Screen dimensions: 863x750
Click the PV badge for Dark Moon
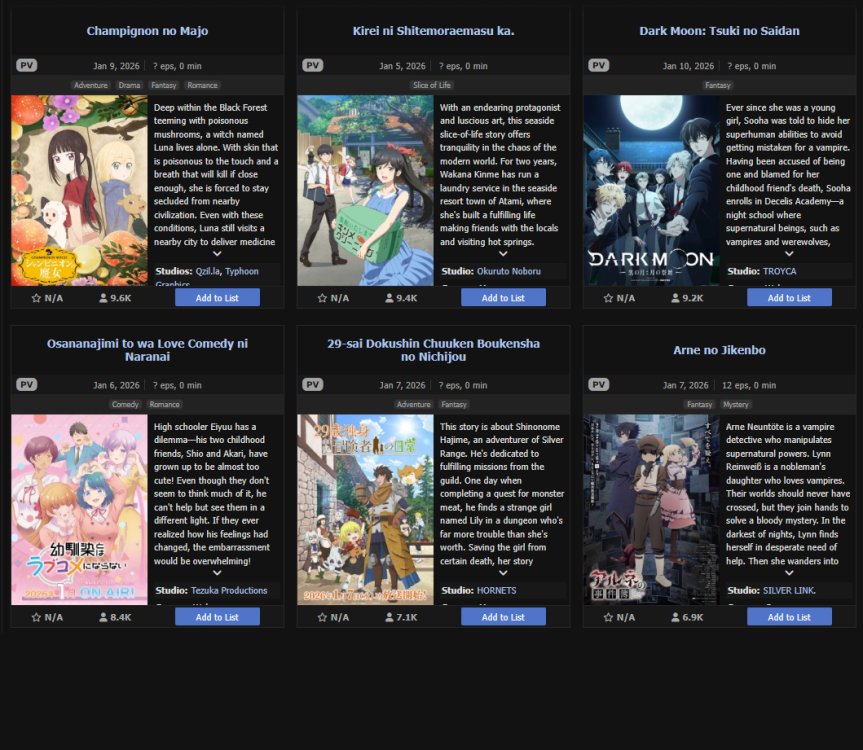pyautogui.click(x=598, y=65)
